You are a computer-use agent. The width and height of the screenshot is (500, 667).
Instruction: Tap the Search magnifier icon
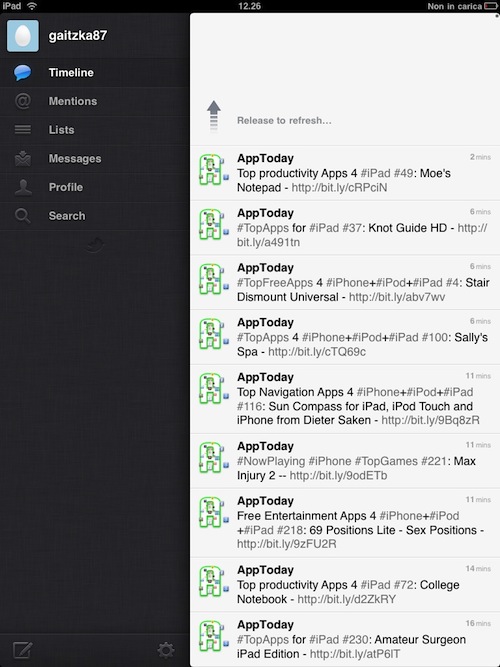pyautogui.click(x=23, y=216)
